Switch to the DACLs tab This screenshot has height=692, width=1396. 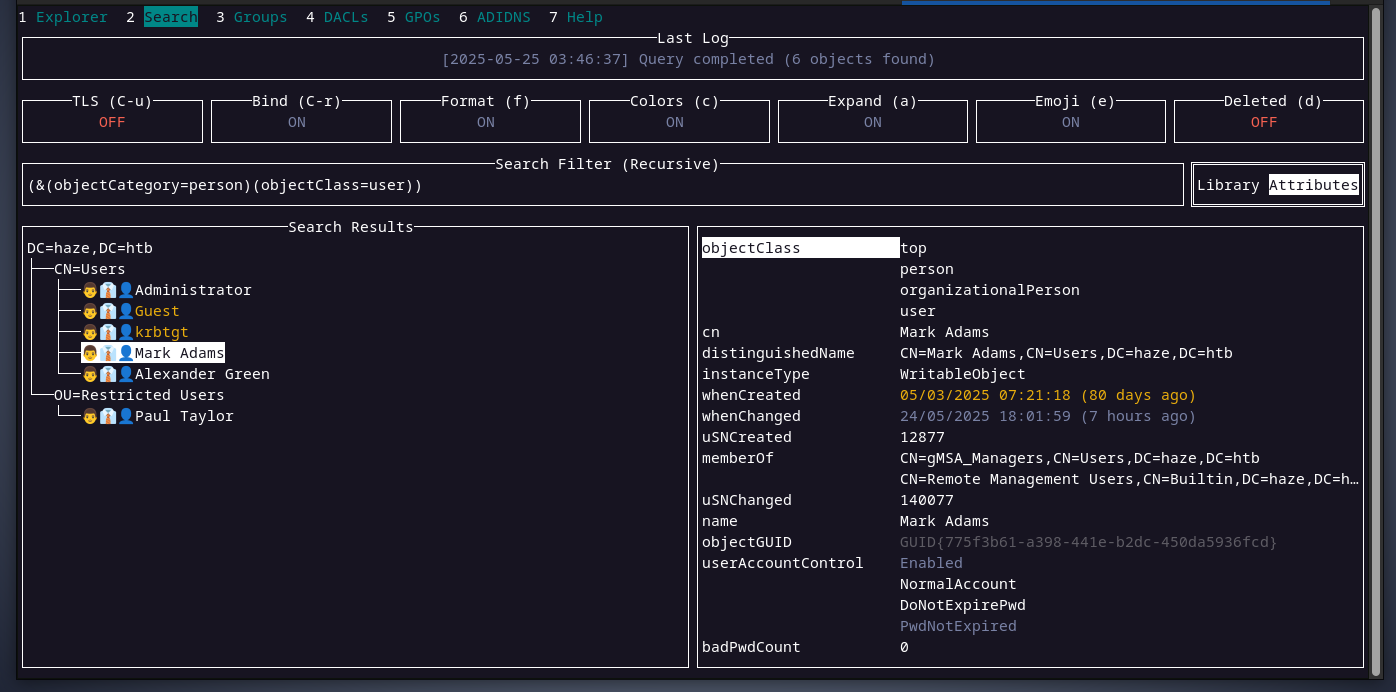click(x=346, y=17)
